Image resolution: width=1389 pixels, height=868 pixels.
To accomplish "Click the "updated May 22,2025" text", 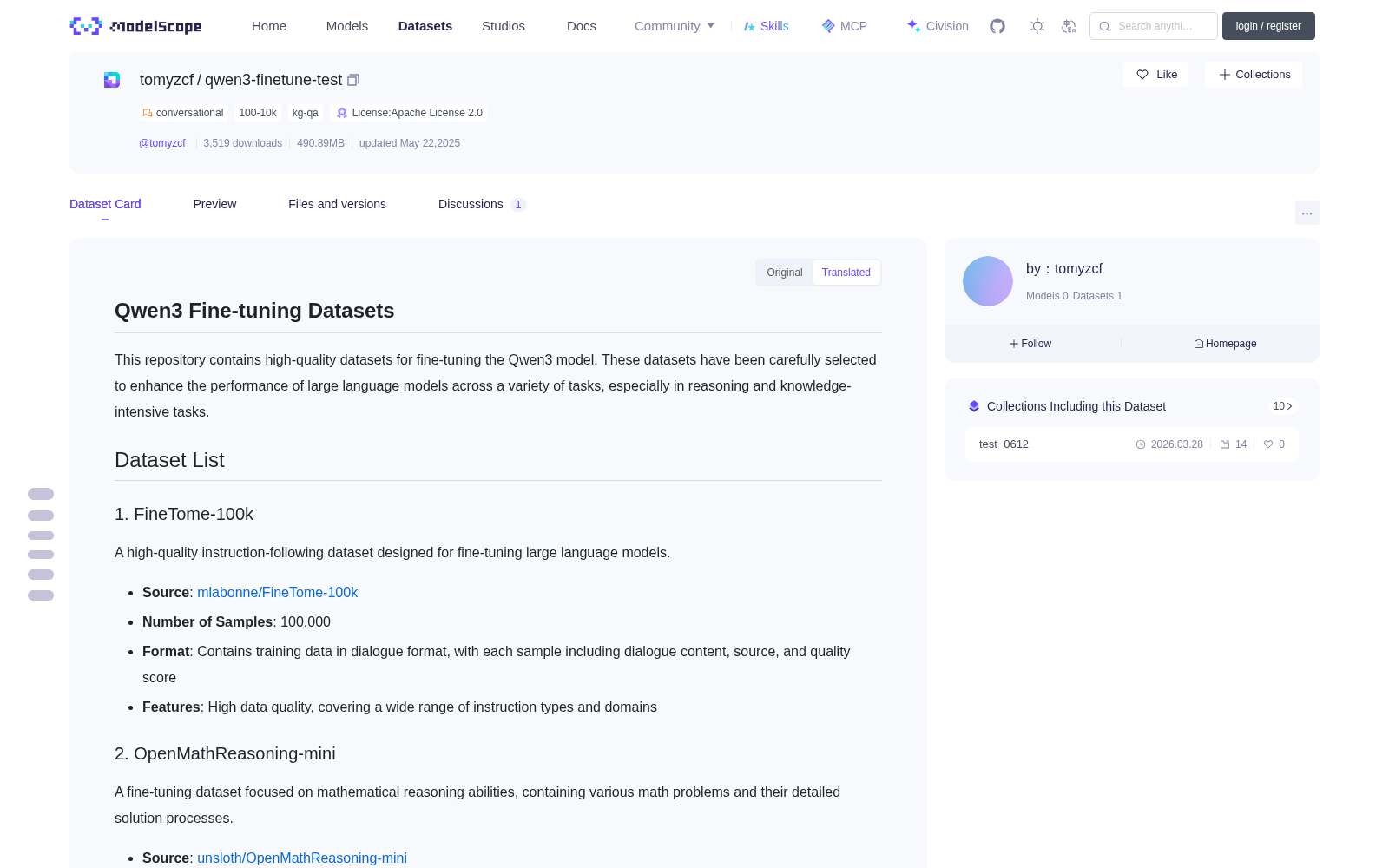I will (410, 143).
